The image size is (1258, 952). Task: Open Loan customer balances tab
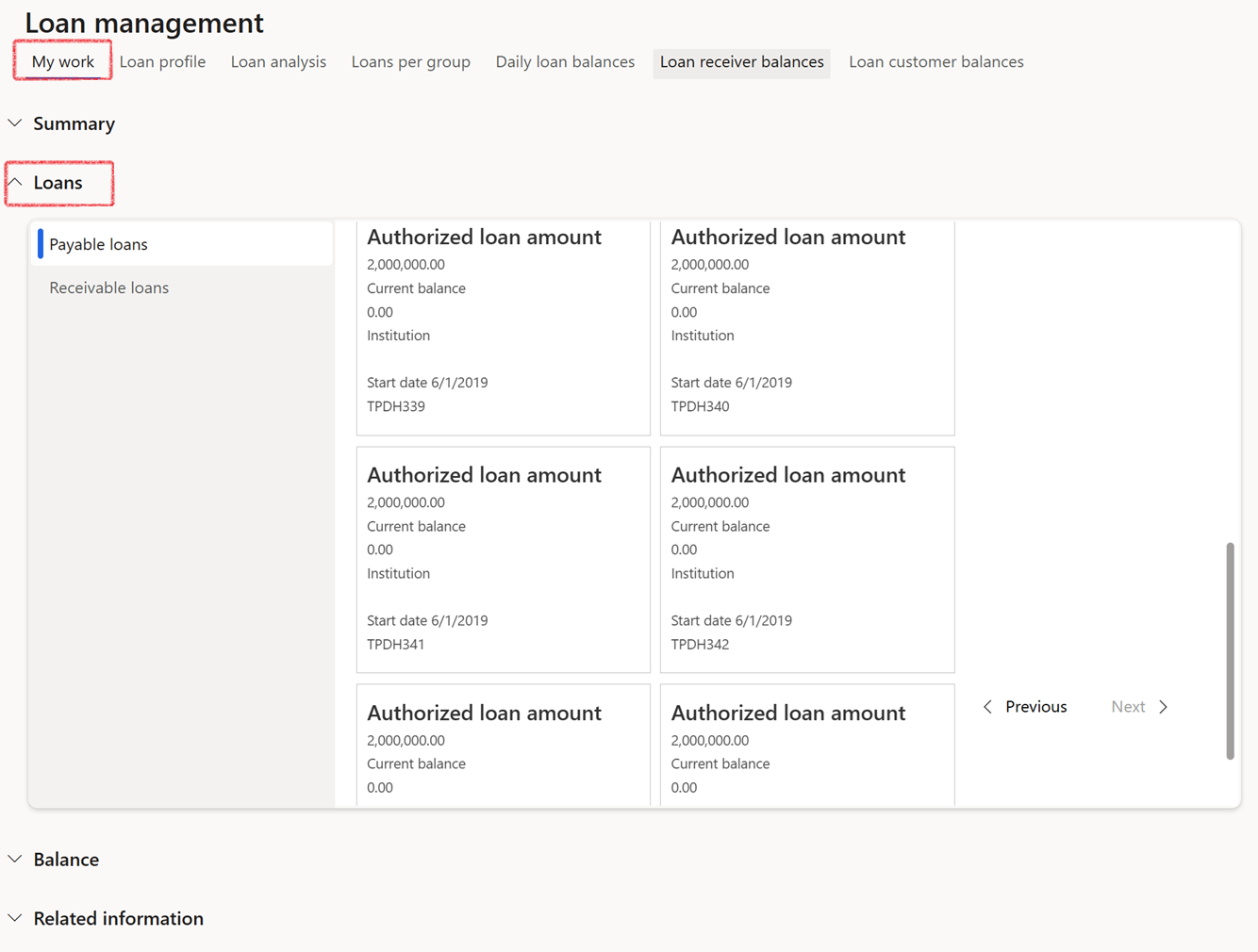[935, 62]
